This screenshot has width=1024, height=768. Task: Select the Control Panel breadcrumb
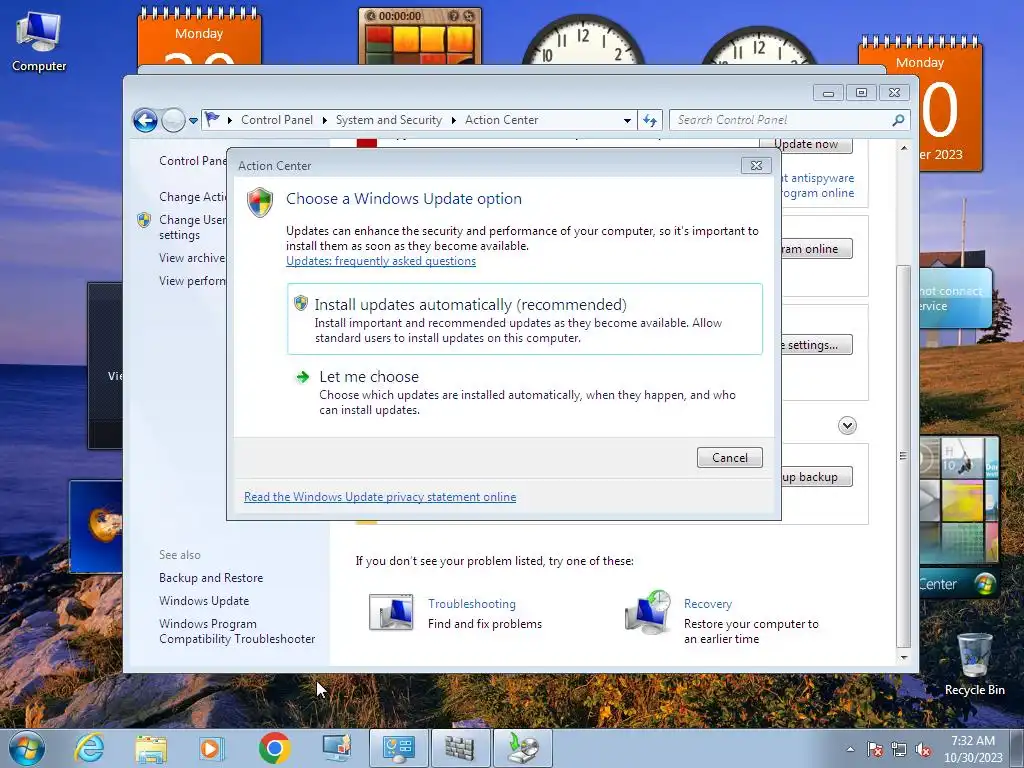(x=277, y=120)
